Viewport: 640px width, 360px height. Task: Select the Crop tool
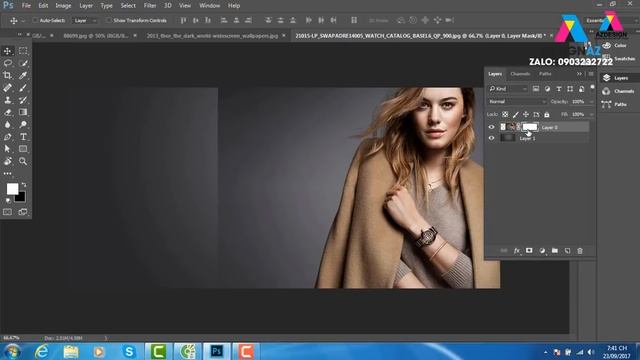7,76
